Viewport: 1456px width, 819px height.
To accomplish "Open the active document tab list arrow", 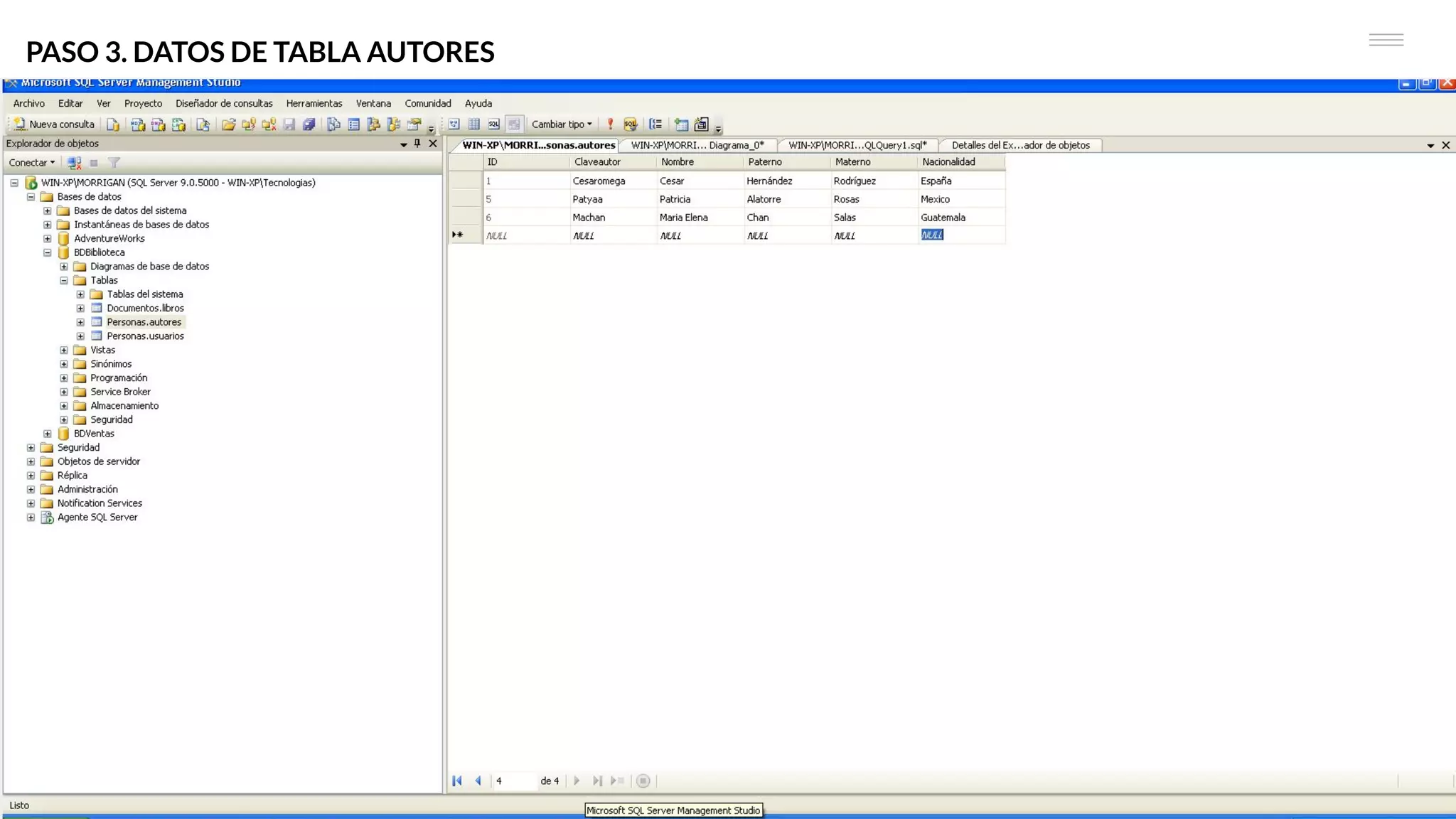I will tap(1430, 146).
